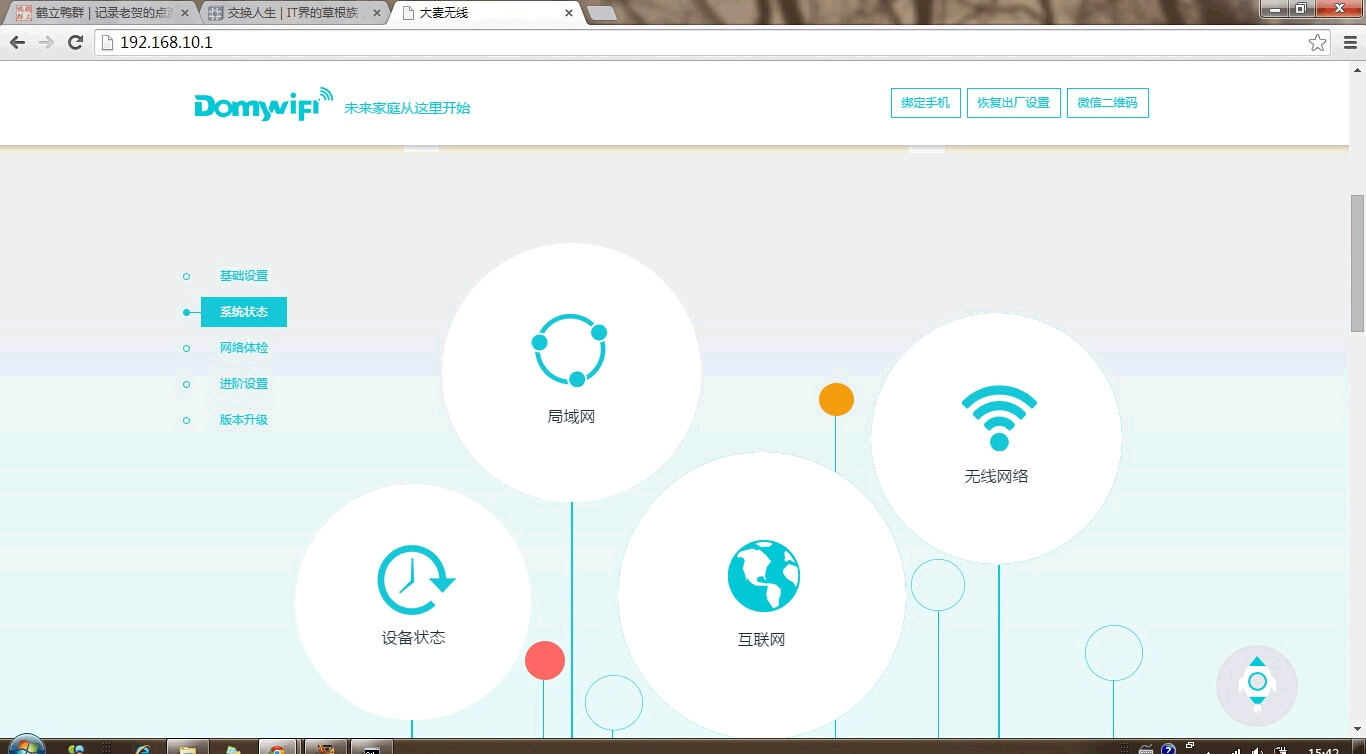The width and height of the screenshot is (1366, 754).
Task: Open the 互联网 globe icon
Action: pyautogui.click(x=763, y=576)
